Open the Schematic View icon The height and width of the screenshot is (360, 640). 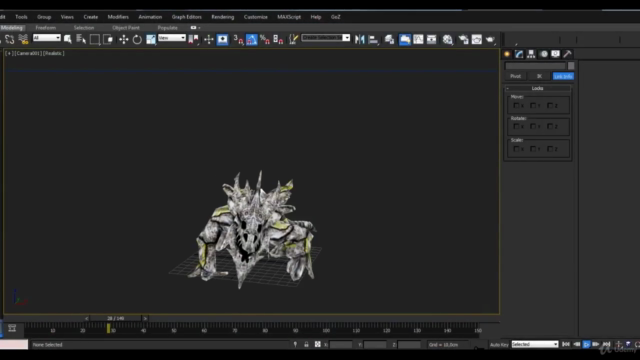[x=431, y=39]
